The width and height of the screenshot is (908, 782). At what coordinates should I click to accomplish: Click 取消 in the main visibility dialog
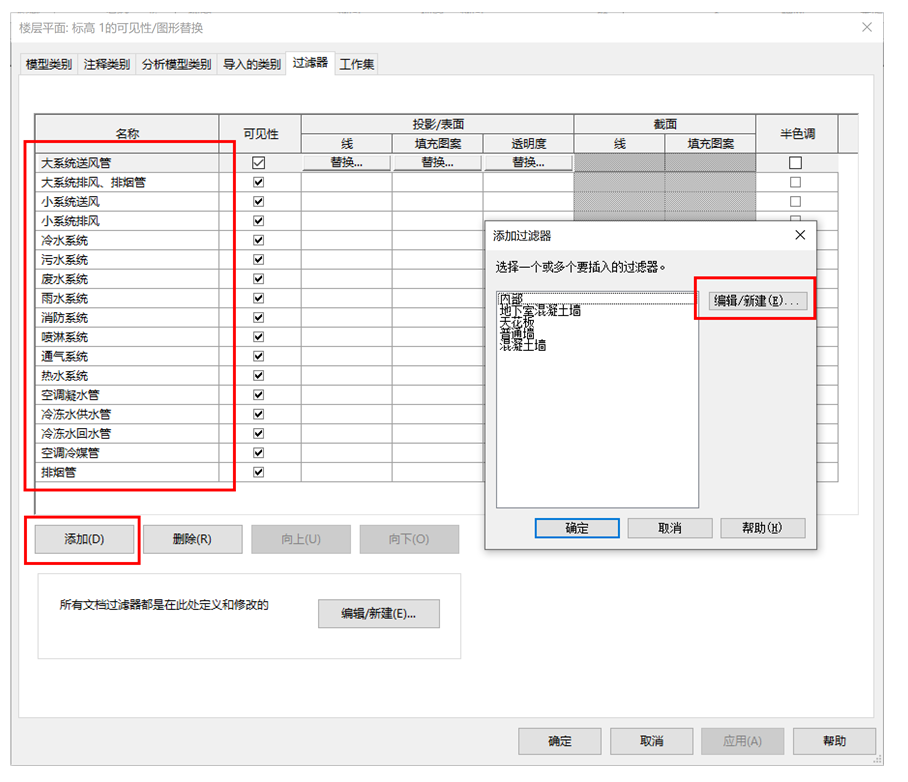point(651,741)
